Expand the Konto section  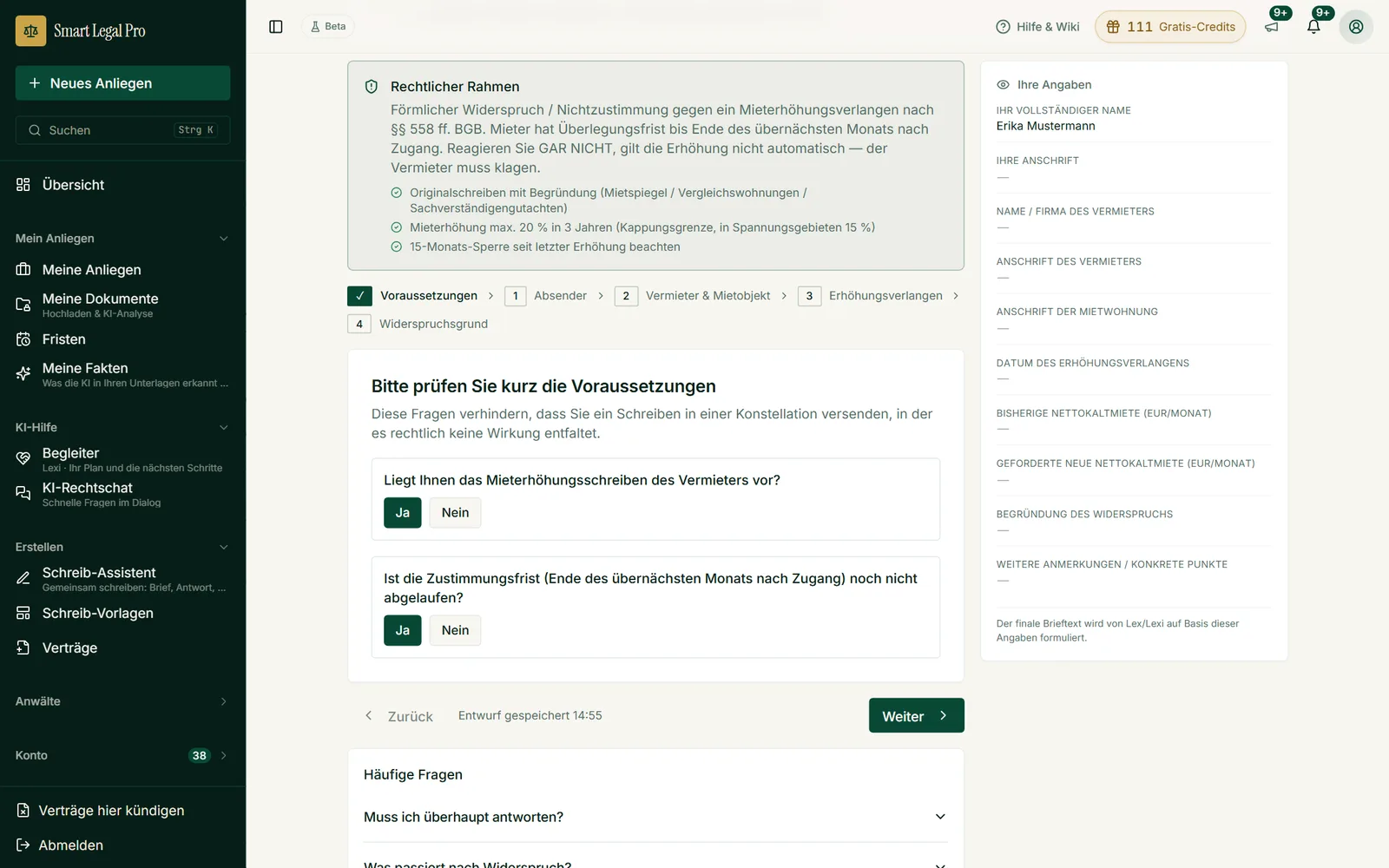[122, 755]
